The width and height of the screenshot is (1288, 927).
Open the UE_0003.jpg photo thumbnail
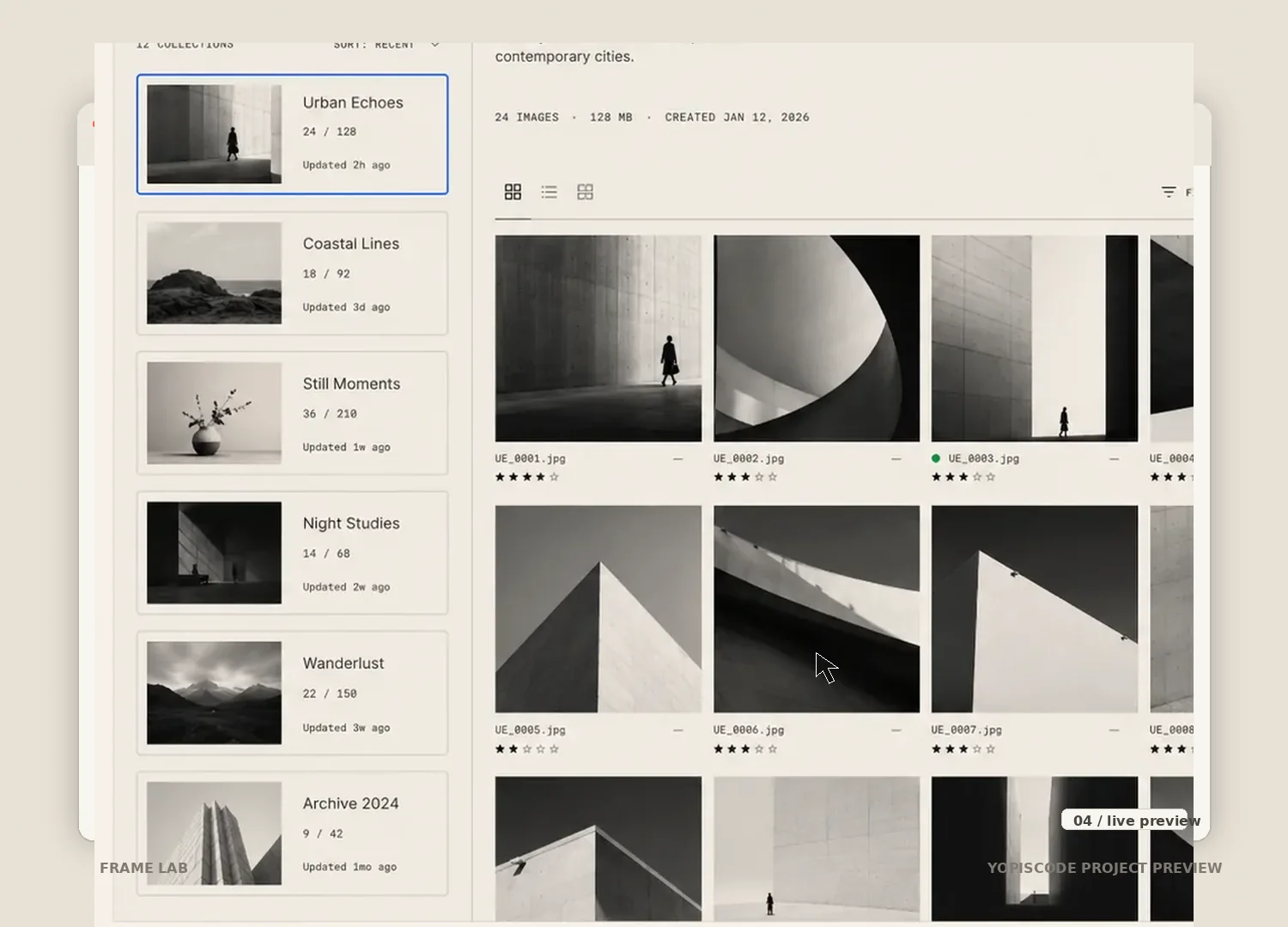(1035, 338)
